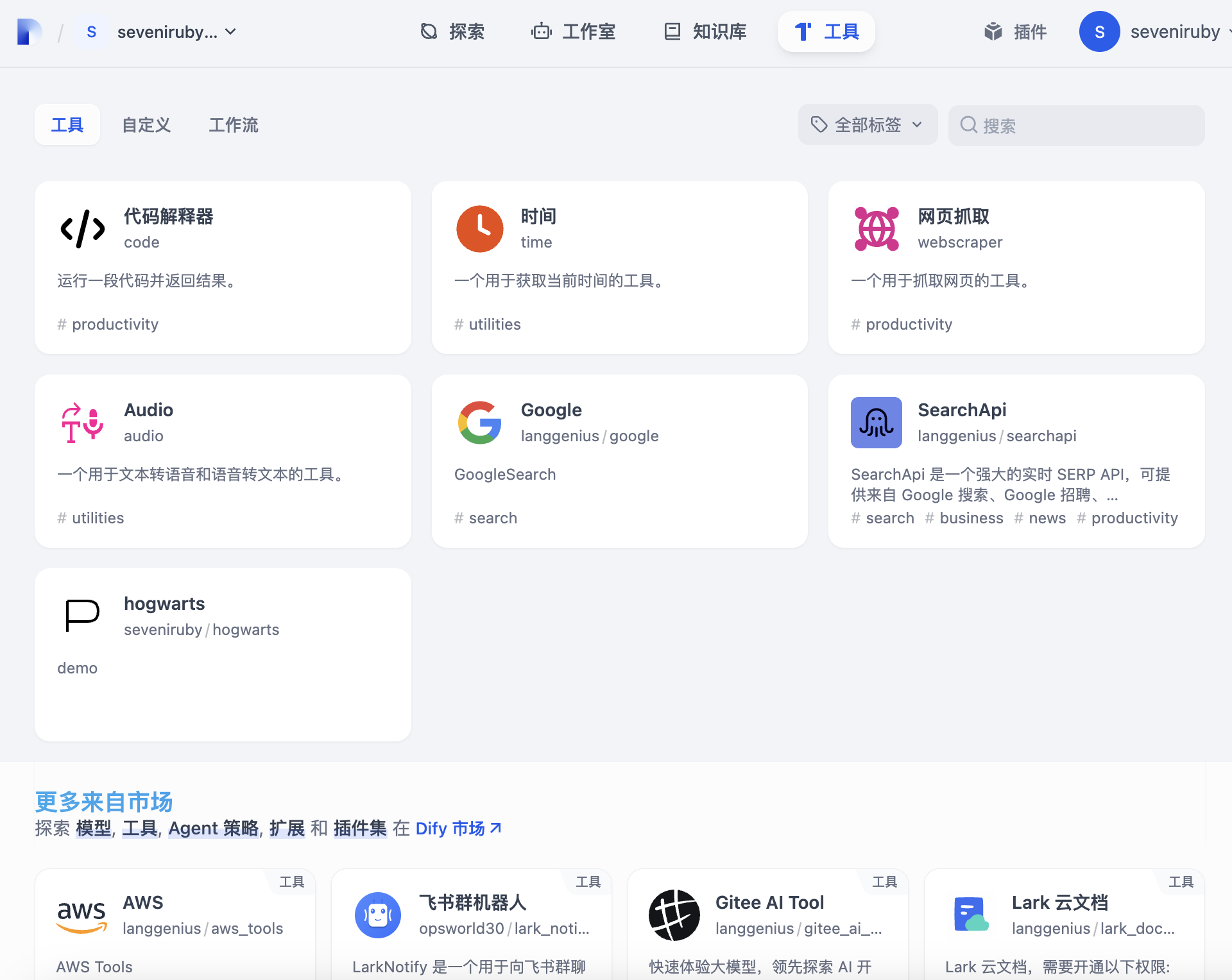
Task: Click the Google logo icon
Action: point(479,423)
